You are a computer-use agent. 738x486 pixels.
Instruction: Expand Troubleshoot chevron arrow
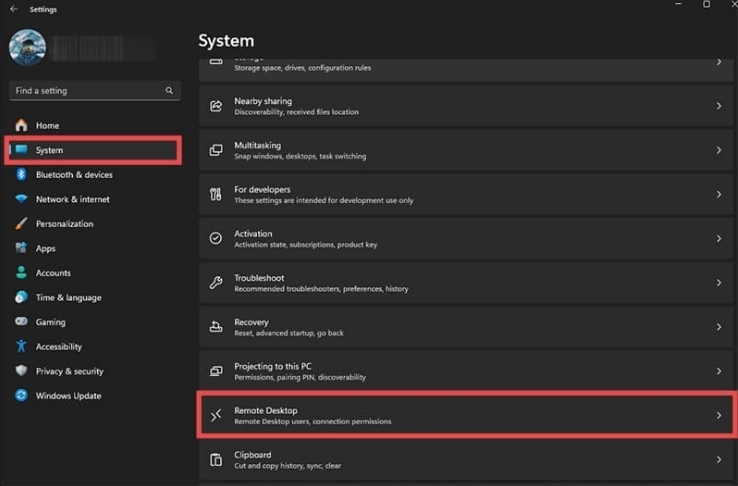click(x=719, y=283)
